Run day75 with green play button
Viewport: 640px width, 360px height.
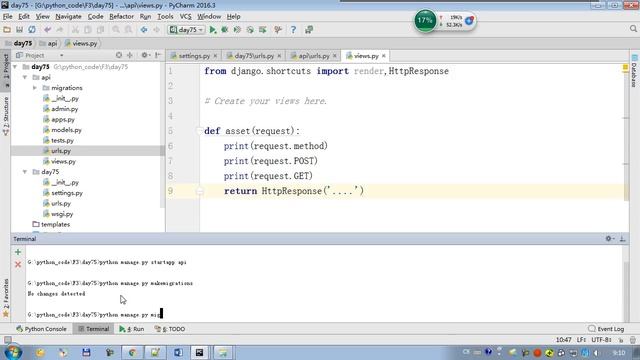pos(213,30)
